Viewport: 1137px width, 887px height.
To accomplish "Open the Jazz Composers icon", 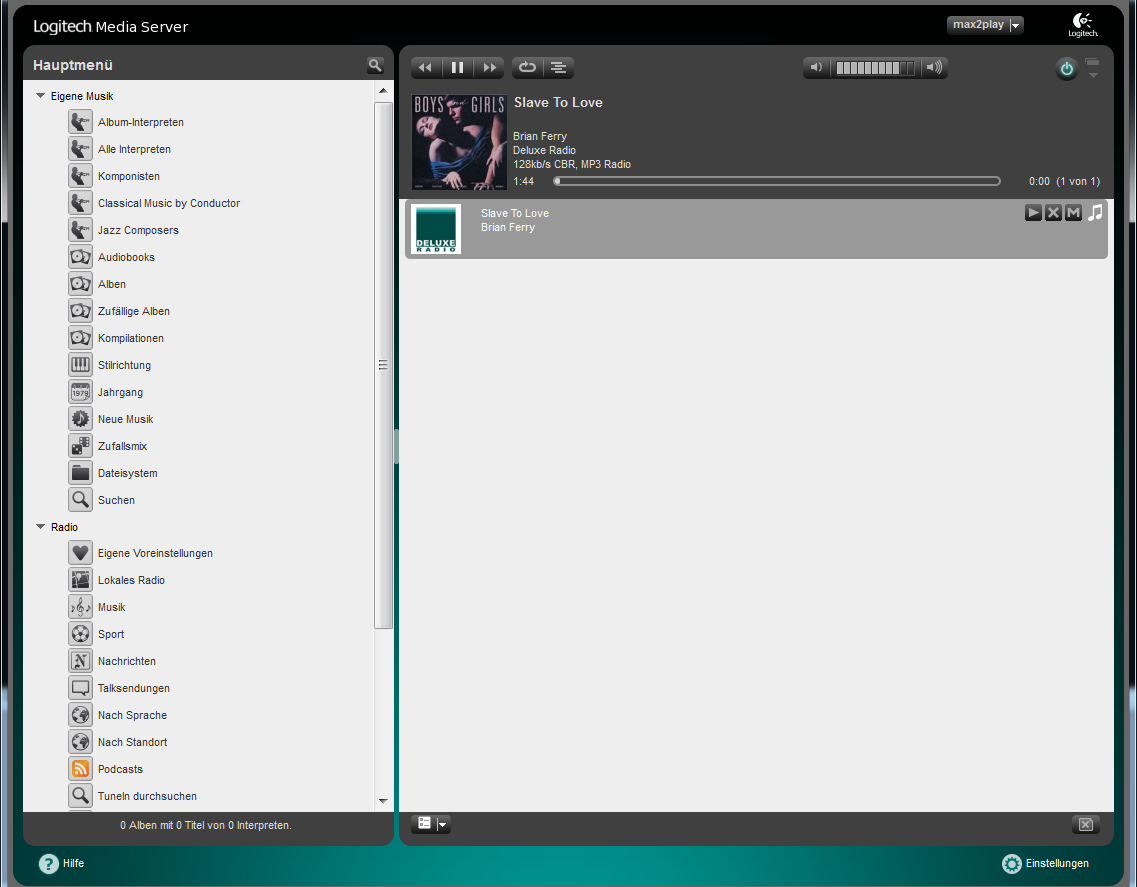I will pos(80,230).
